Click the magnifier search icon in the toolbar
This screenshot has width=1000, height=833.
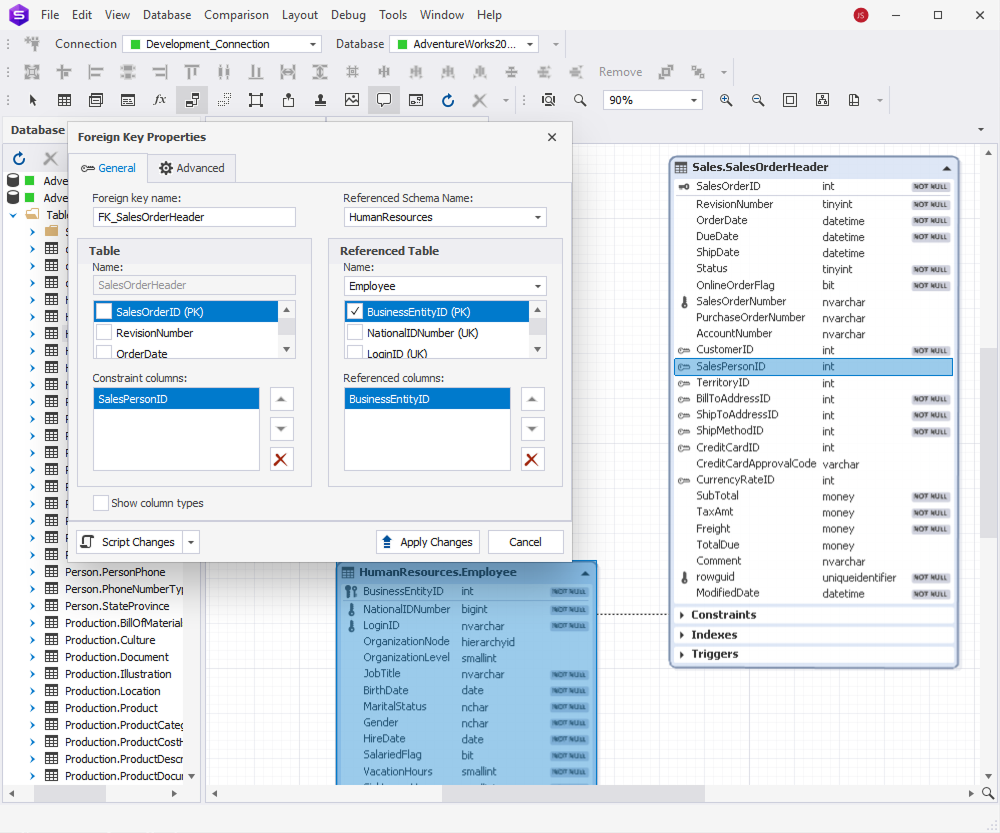(x=580, y=100)
